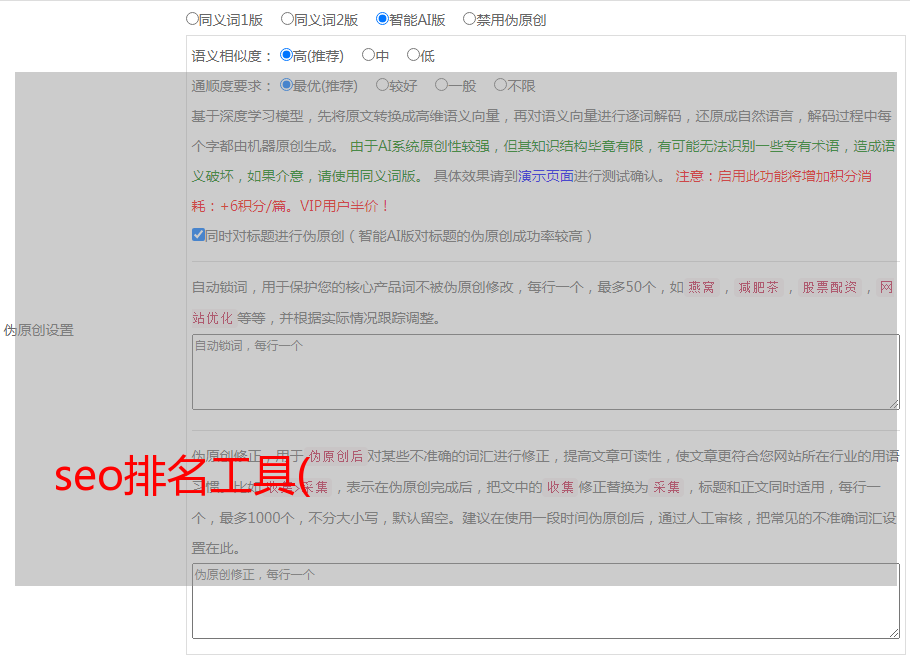Set 通顺度要求 to 不限
The width and height of the screenshot is (911, 658).
click(x=500, y=86)
